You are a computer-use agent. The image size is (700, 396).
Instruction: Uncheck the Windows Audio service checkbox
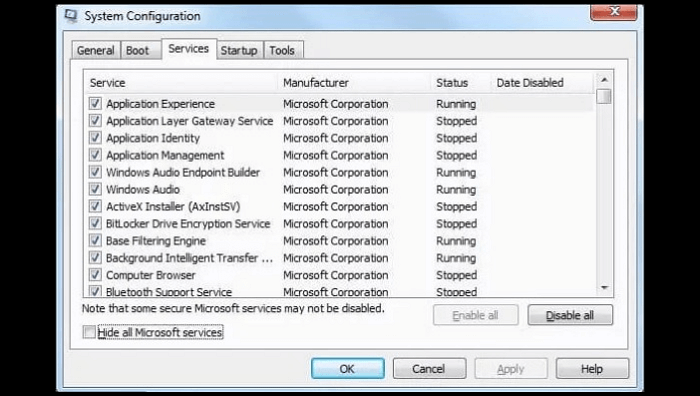(95, 189)
